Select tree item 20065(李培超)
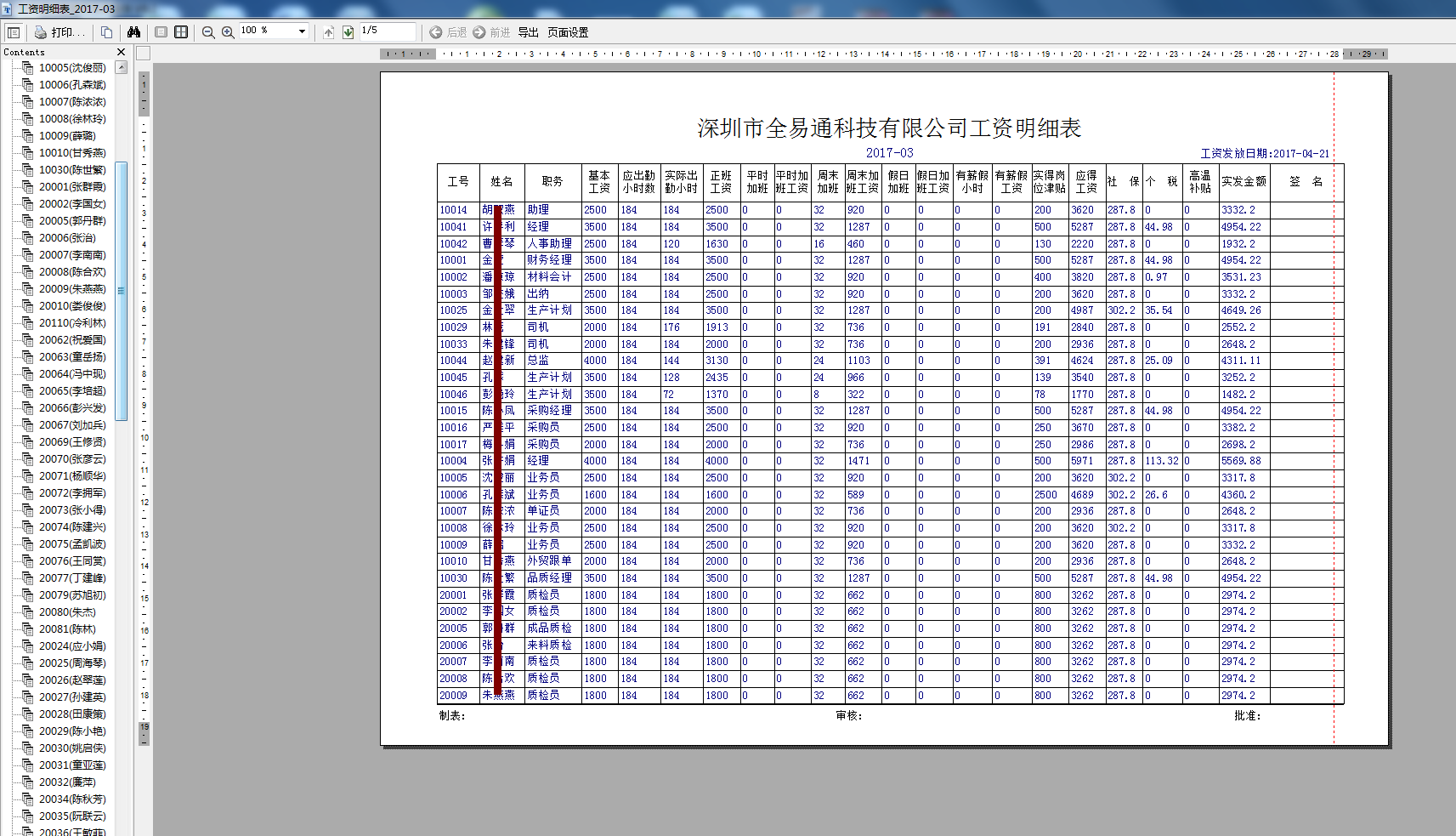1456x836 pixels. point(72,391)
